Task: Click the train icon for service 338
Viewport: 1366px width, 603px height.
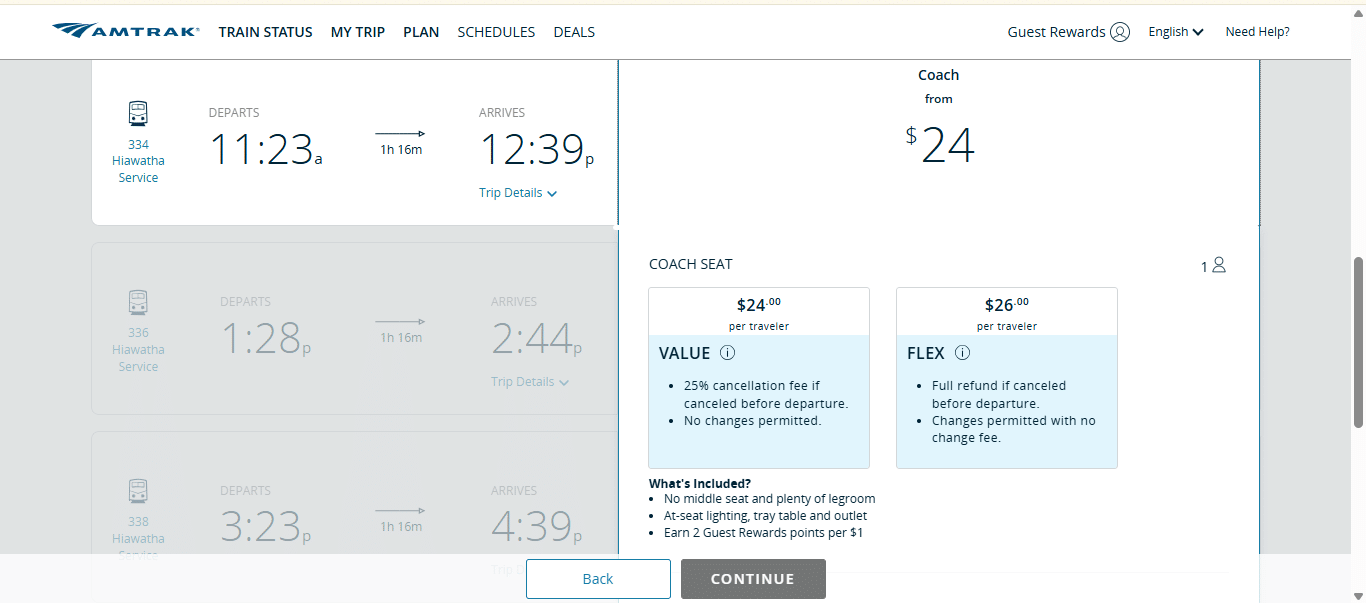Action: (137, 490)
